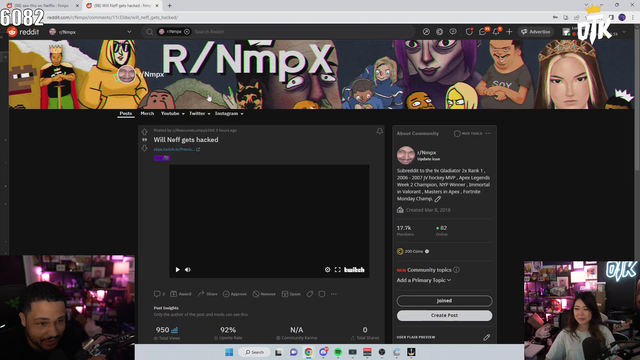Screen dimensions: 640x360
Task: Open Mod Tools in About Community
Action: click(x=468, y=133)
